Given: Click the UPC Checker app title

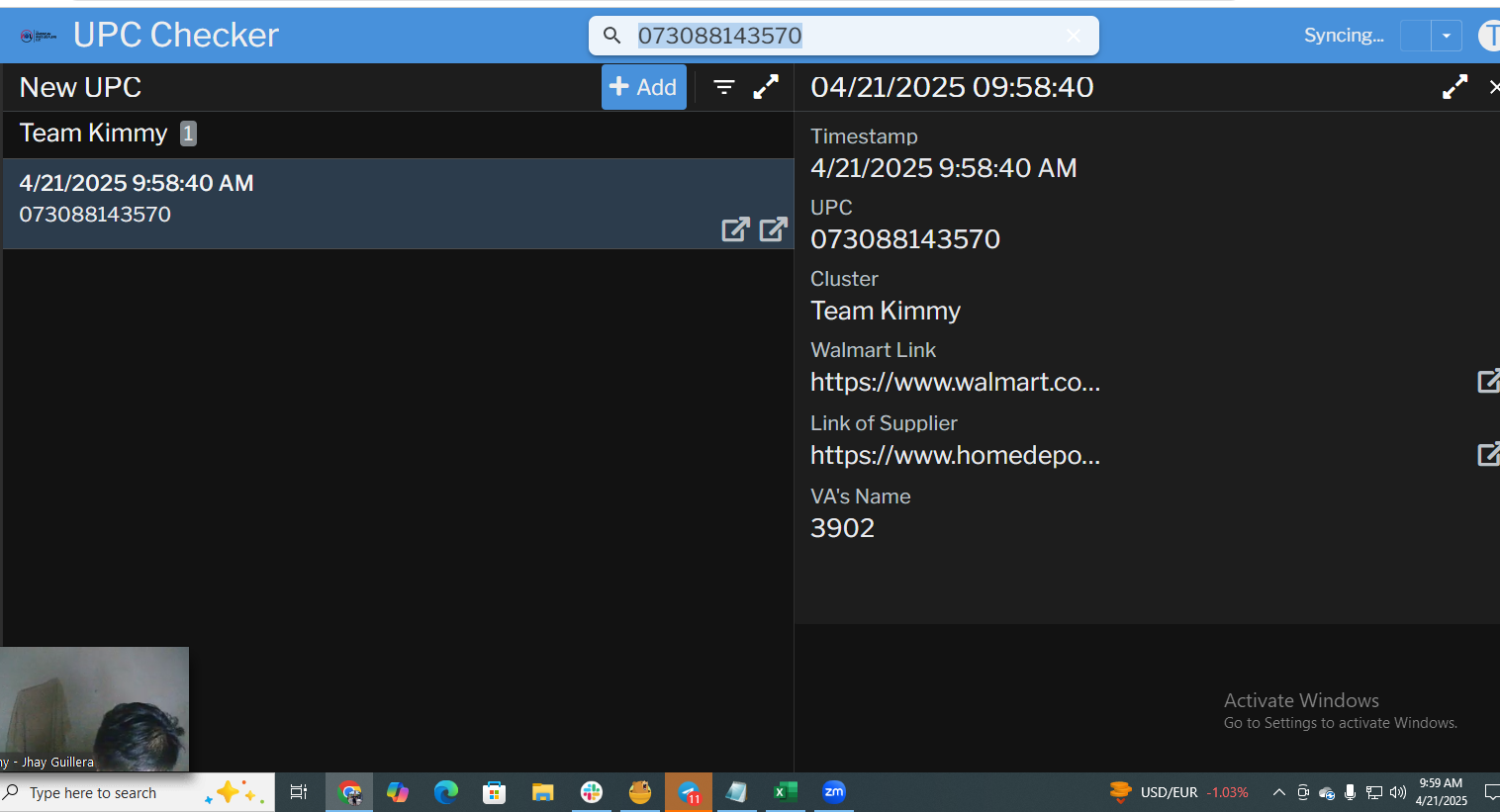Looking at the screenshot, I should coord(176,36).
